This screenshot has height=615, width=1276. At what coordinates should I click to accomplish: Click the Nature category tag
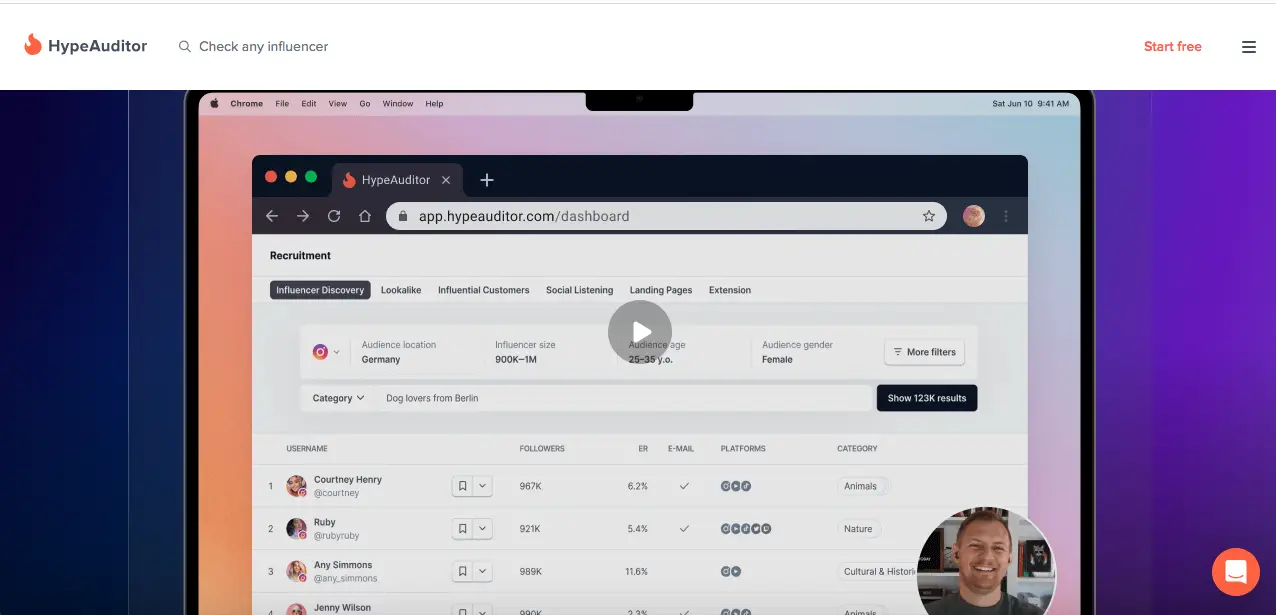859,529
